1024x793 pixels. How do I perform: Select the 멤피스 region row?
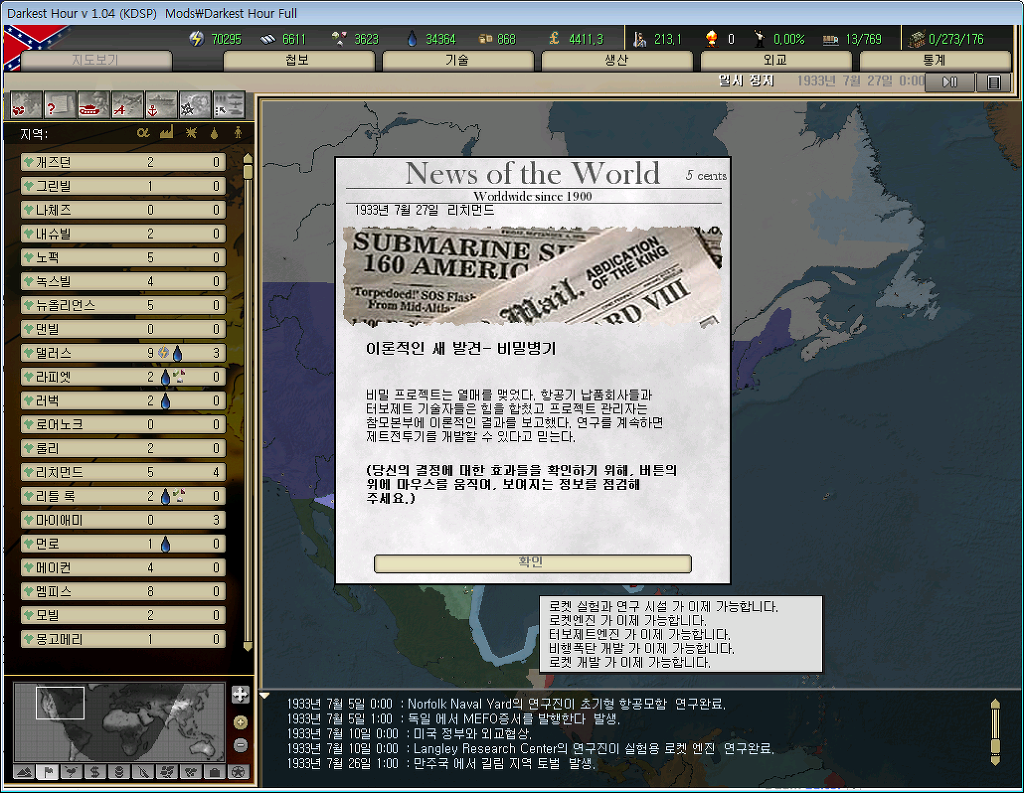point(123,591)
